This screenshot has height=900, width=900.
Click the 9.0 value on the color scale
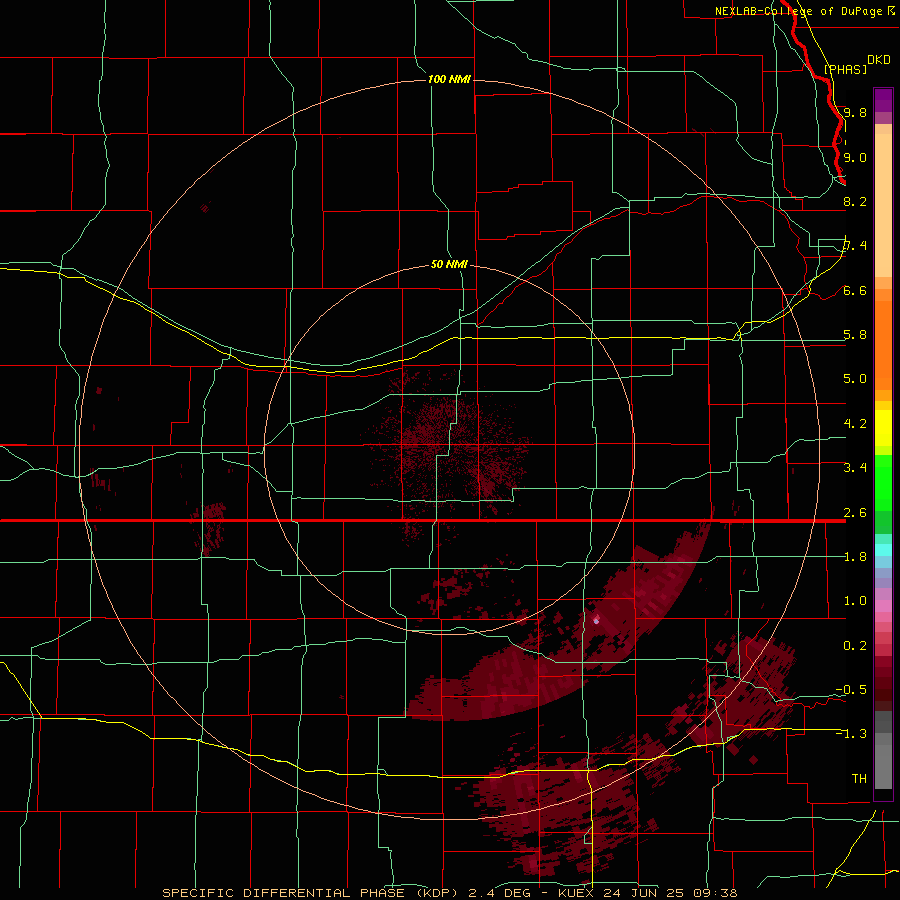coord(855,157)
